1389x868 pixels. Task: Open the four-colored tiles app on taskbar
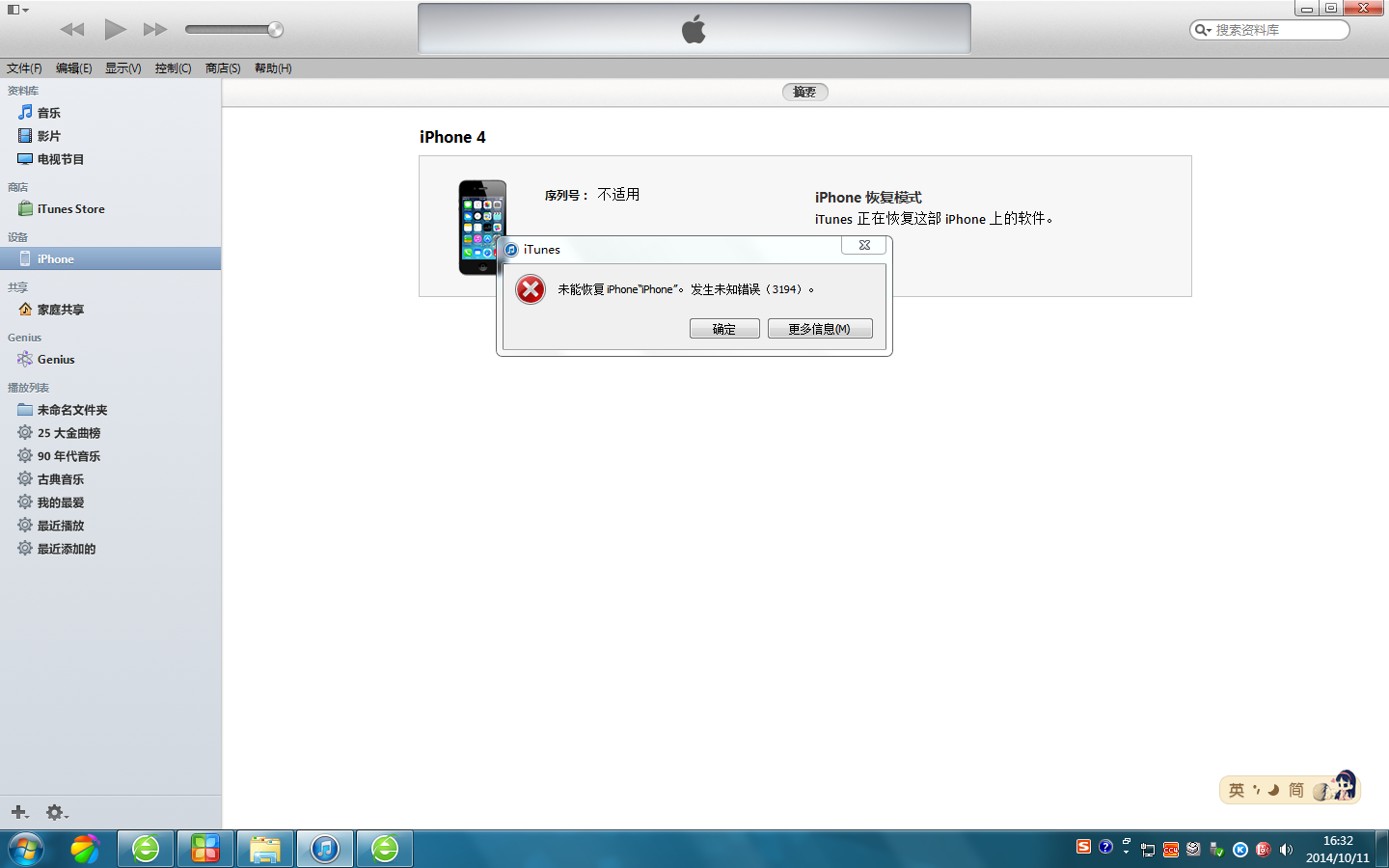pos(205,849)
